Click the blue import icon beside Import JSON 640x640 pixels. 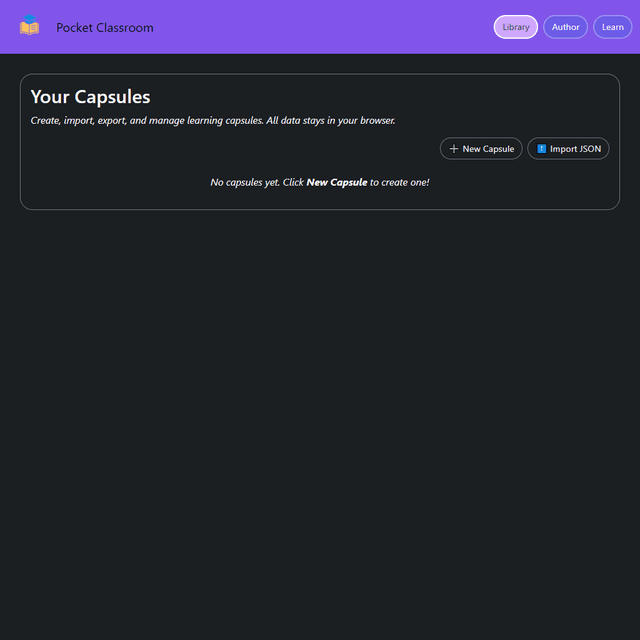[x=542, y=149]
